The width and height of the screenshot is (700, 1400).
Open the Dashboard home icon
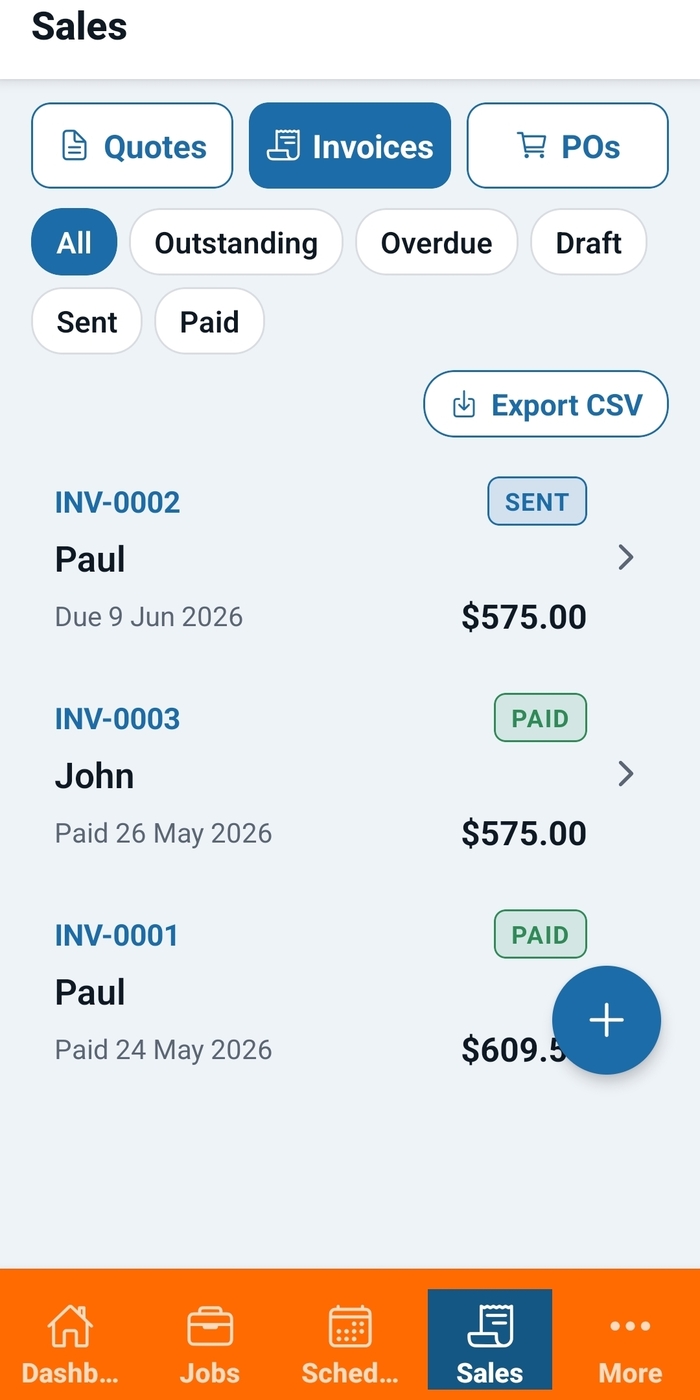pos(69,1326)
